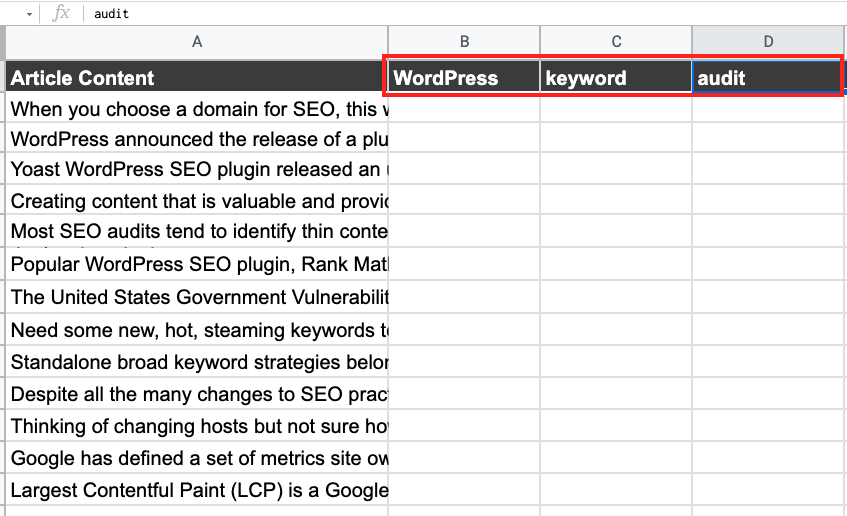The height and width of the screenshot is (516, 847).
Task: Select column D header
Action: pyautogui.click(x=768, y=42)
